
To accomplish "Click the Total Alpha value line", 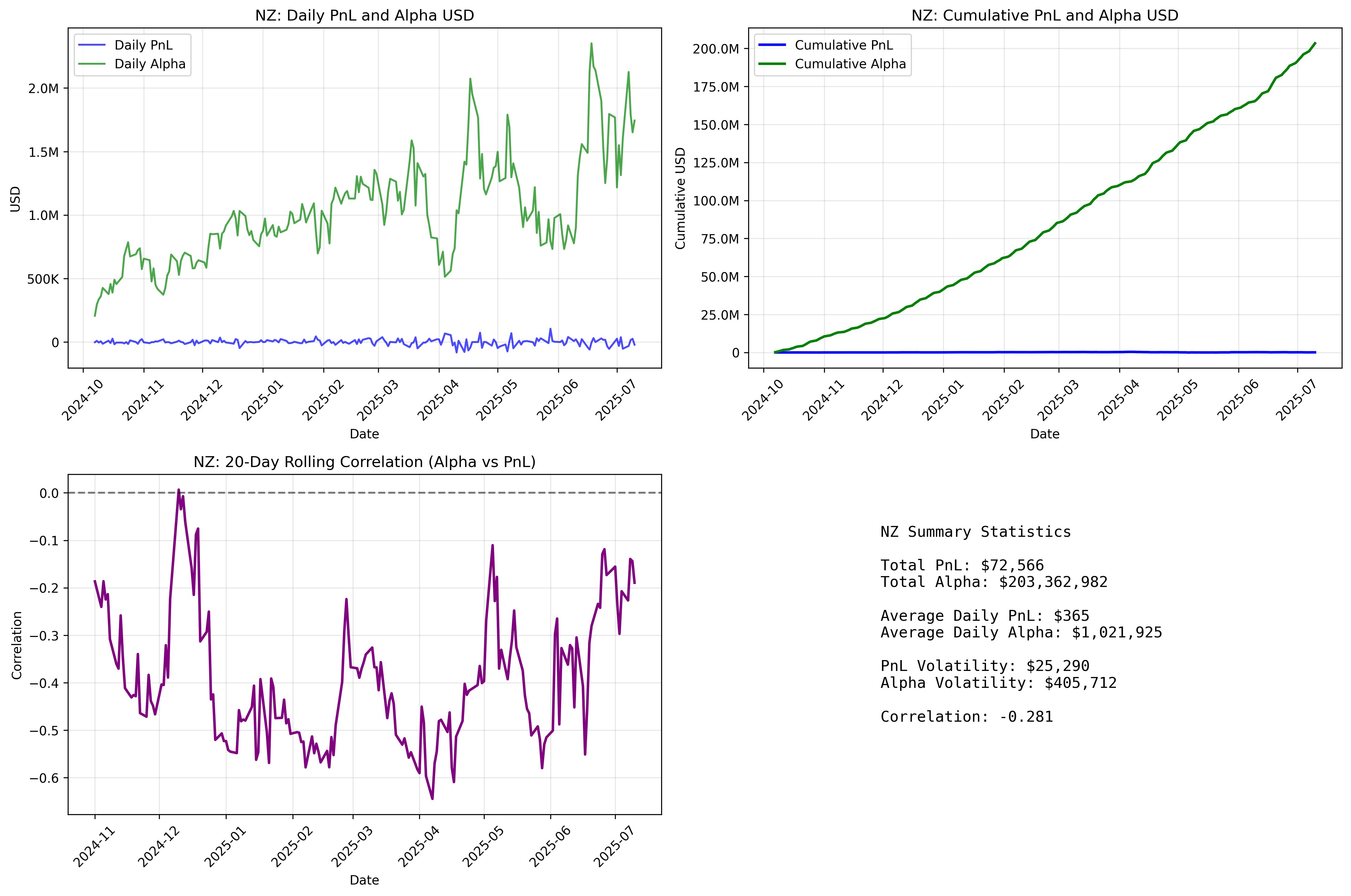I will pyautogui.click(x=994, y=582).
